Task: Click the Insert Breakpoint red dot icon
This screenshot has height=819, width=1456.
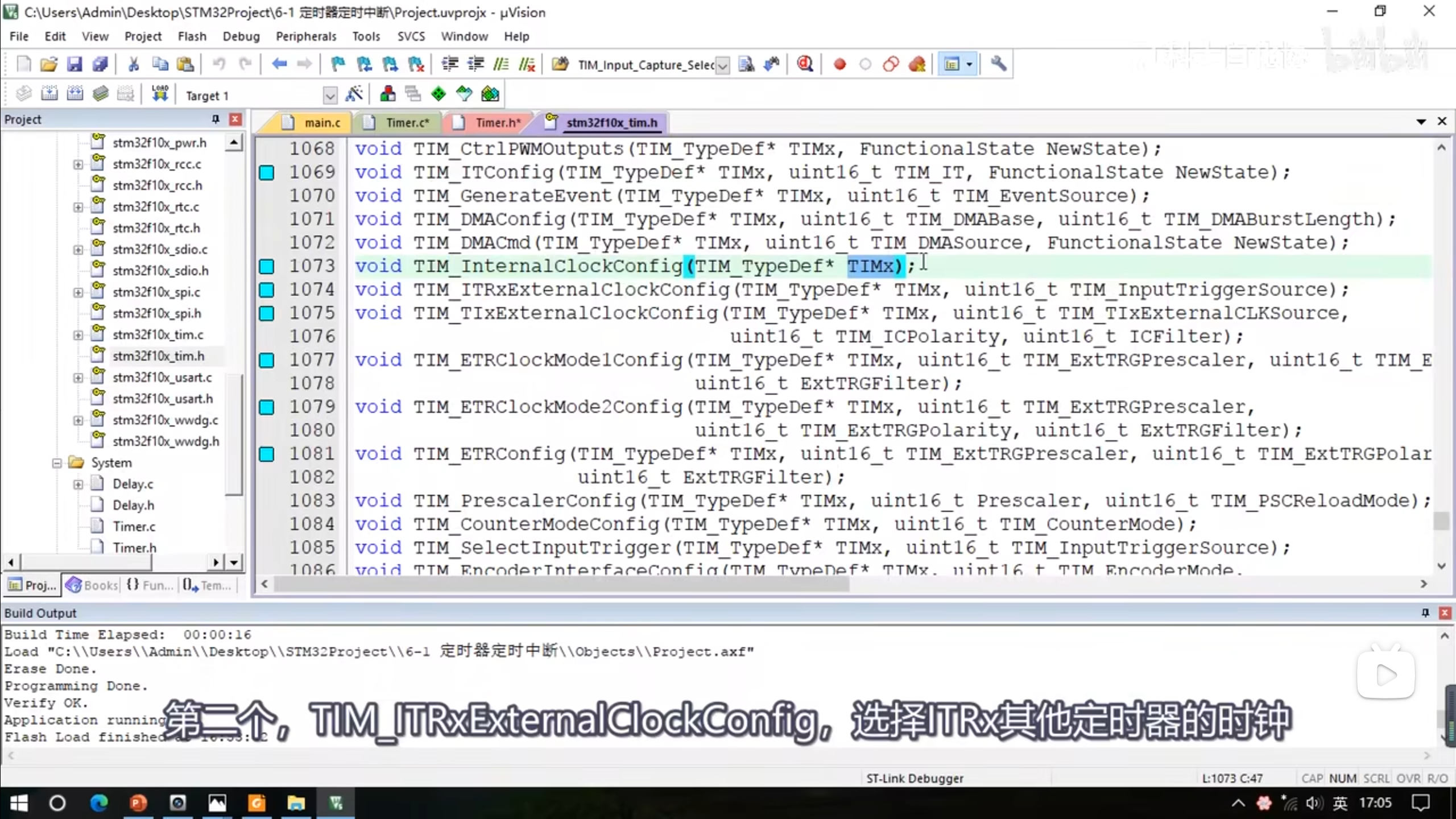Action: [x=839, y=64]
